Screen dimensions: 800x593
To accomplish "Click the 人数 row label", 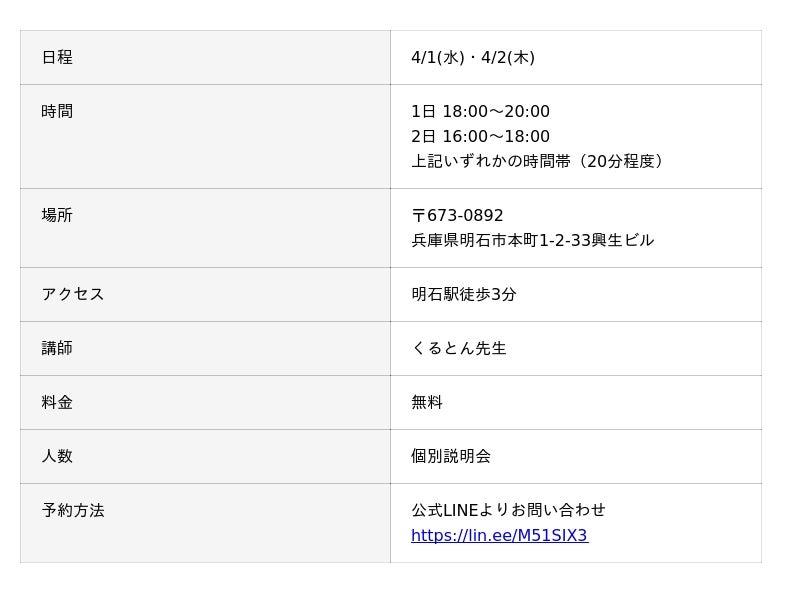I will point(57,457).
